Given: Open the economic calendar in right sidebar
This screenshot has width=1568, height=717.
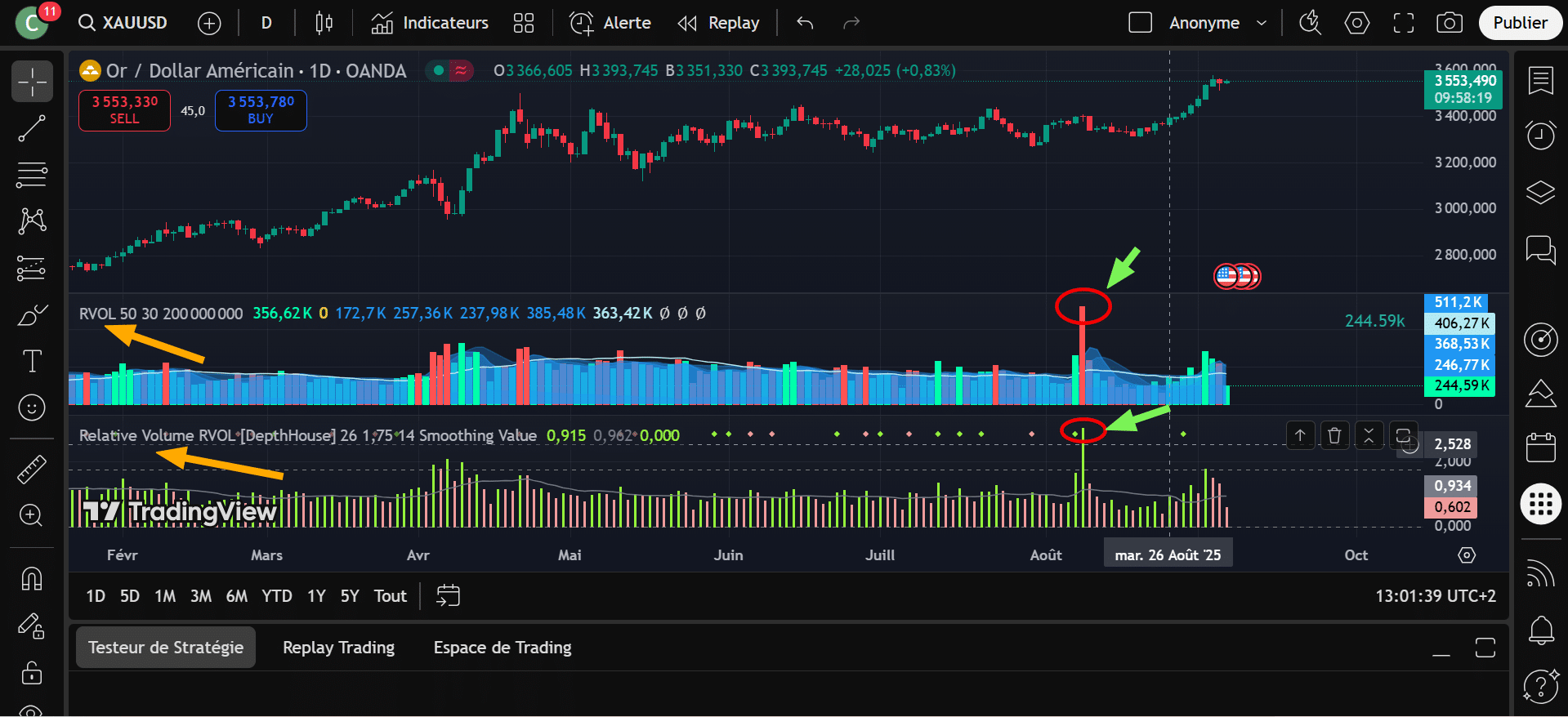Looking at the screenshot, I should [1540, 448].
